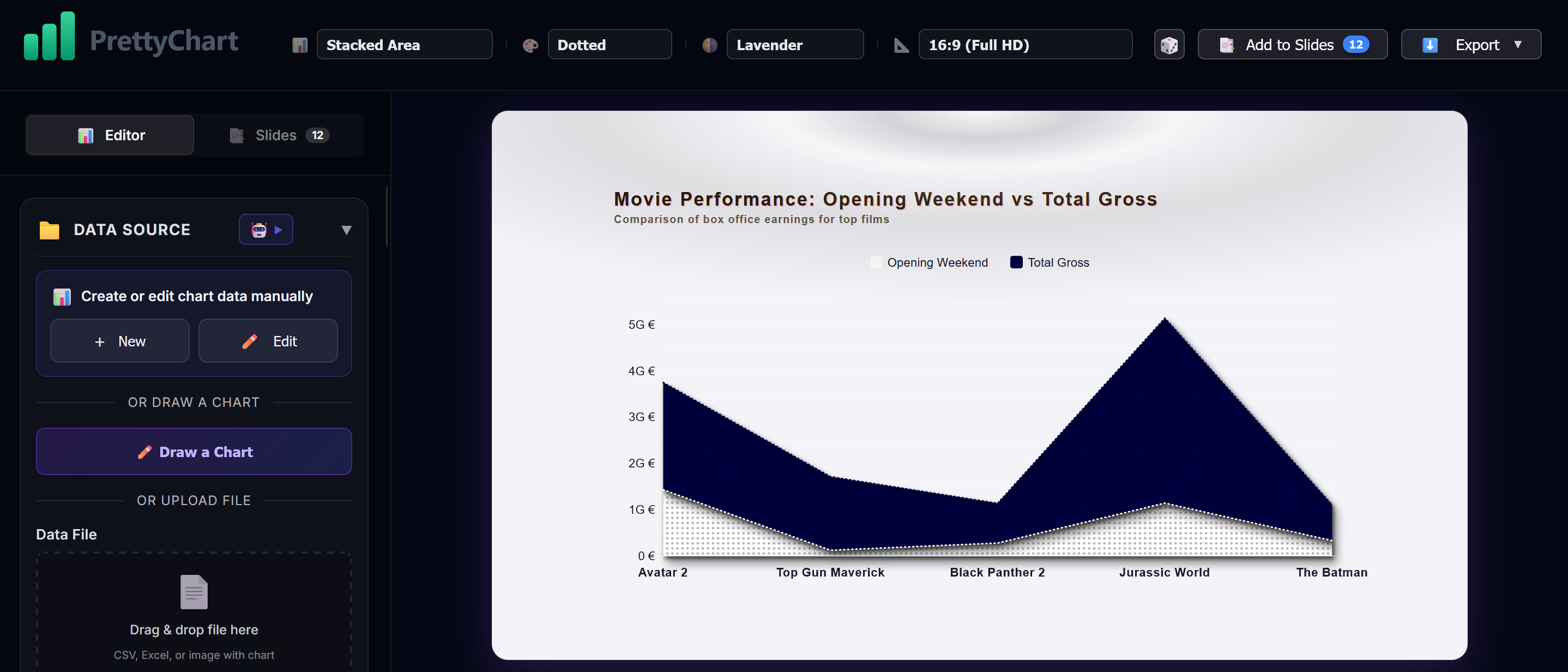
Task: Click the ruler icon before the aspect ratio selector
Action: 900,45
